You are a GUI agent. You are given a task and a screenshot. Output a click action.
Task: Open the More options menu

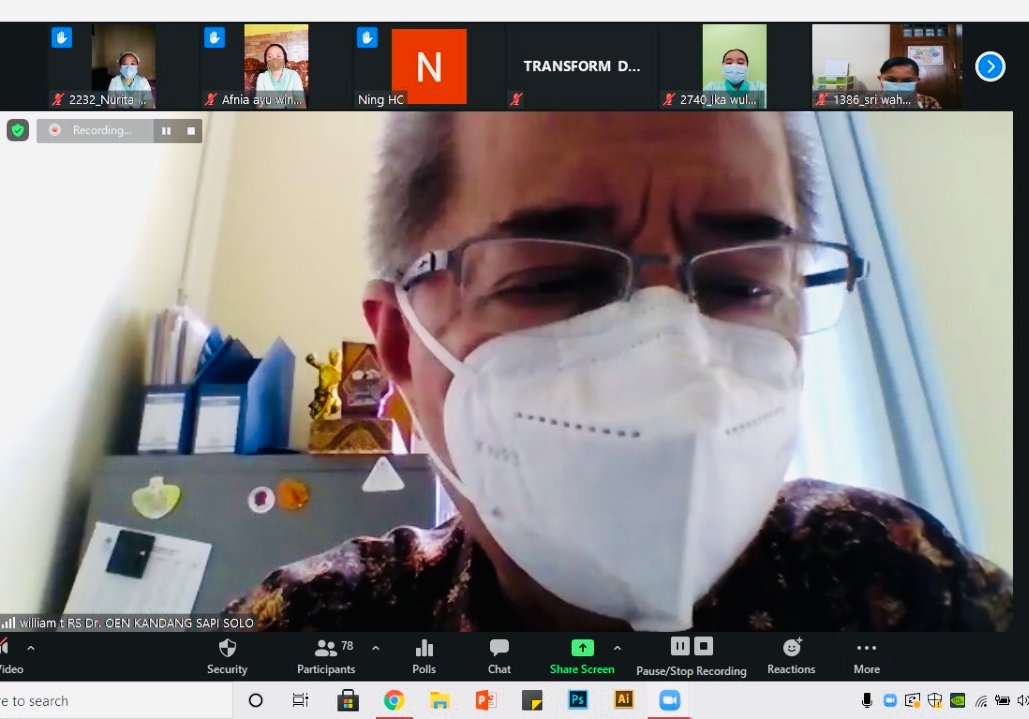(866, 655)
